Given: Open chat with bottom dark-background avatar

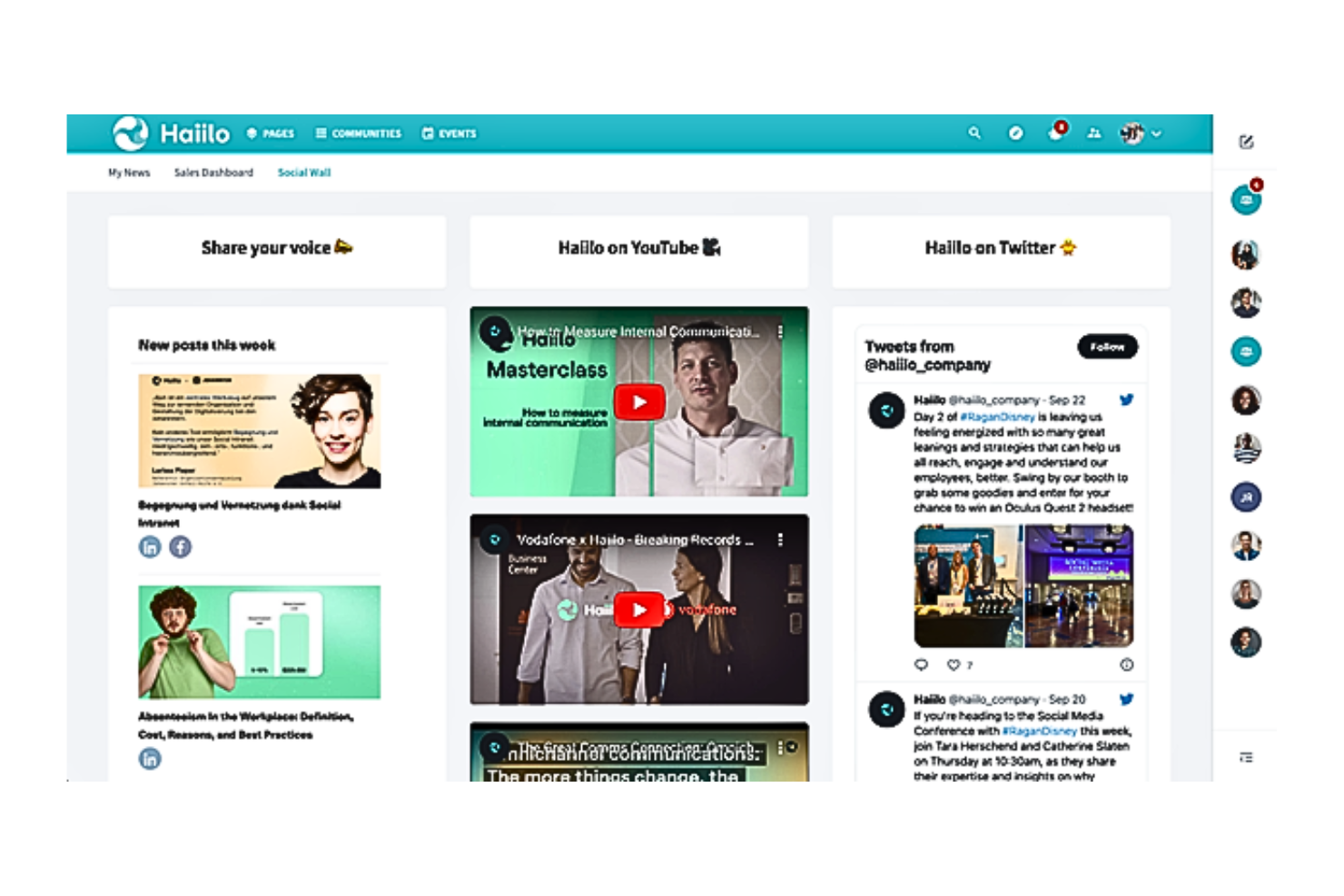Looking at the screenshot, I should (x=1246, y=642).
